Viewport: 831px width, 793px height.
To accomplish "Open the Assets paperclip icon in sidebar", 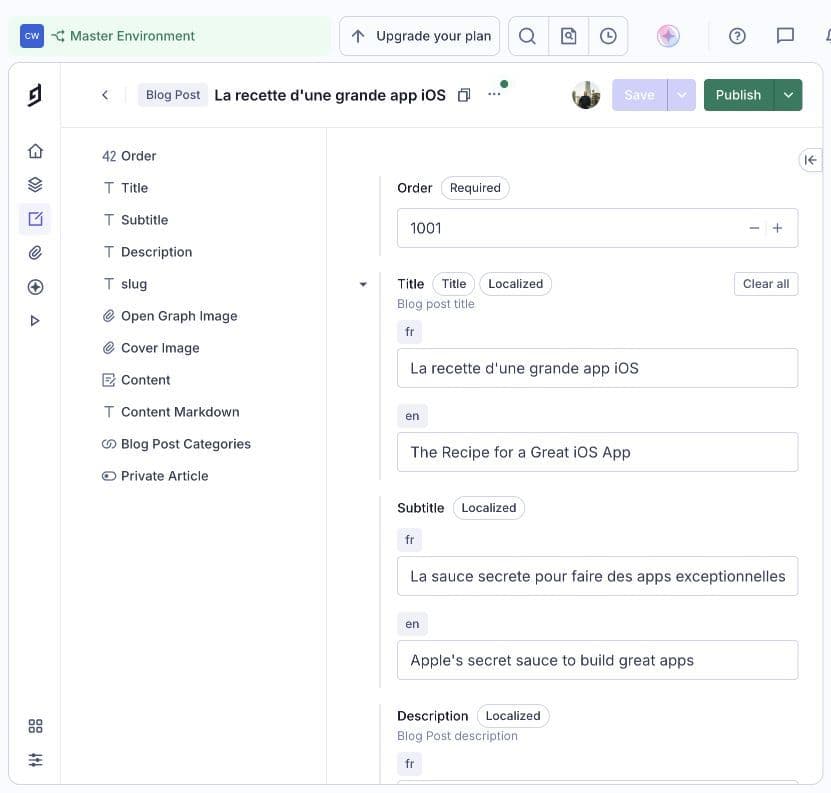I will [35, 253].
